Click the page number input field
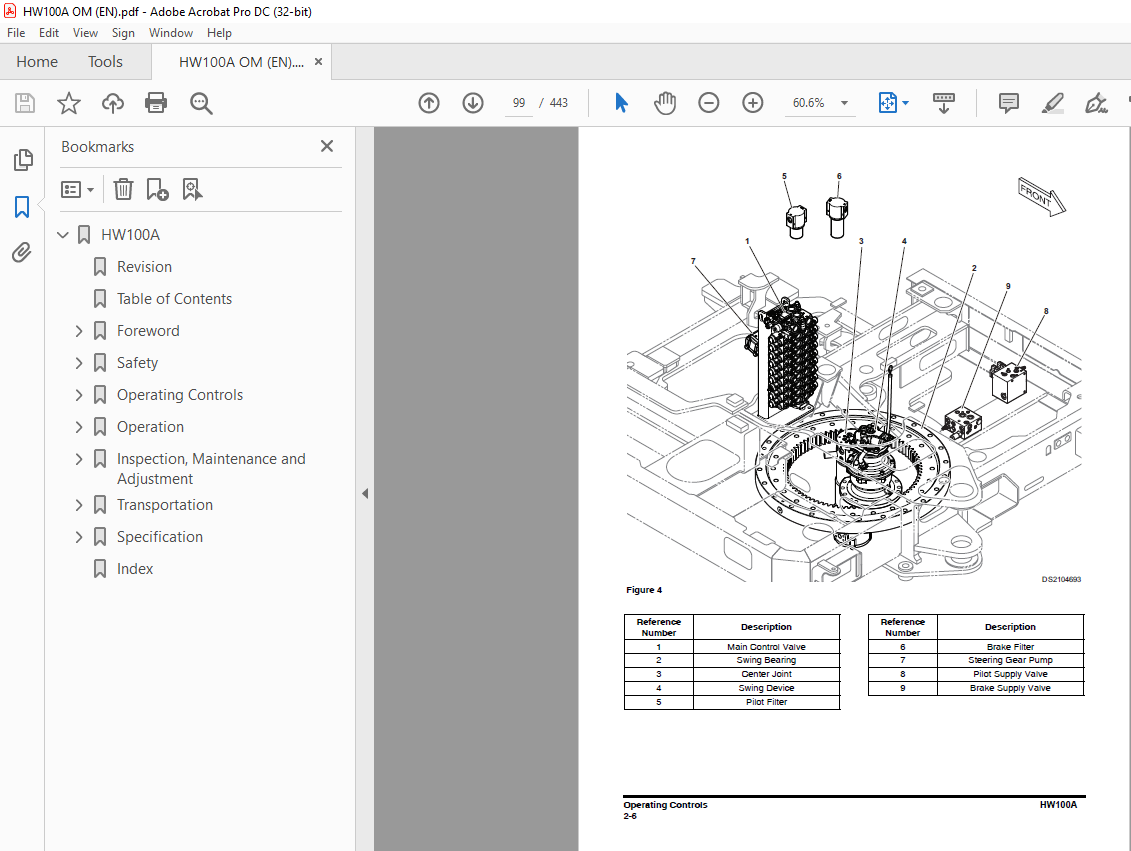This screenshot has width=1131, height=851. [519, 103]
